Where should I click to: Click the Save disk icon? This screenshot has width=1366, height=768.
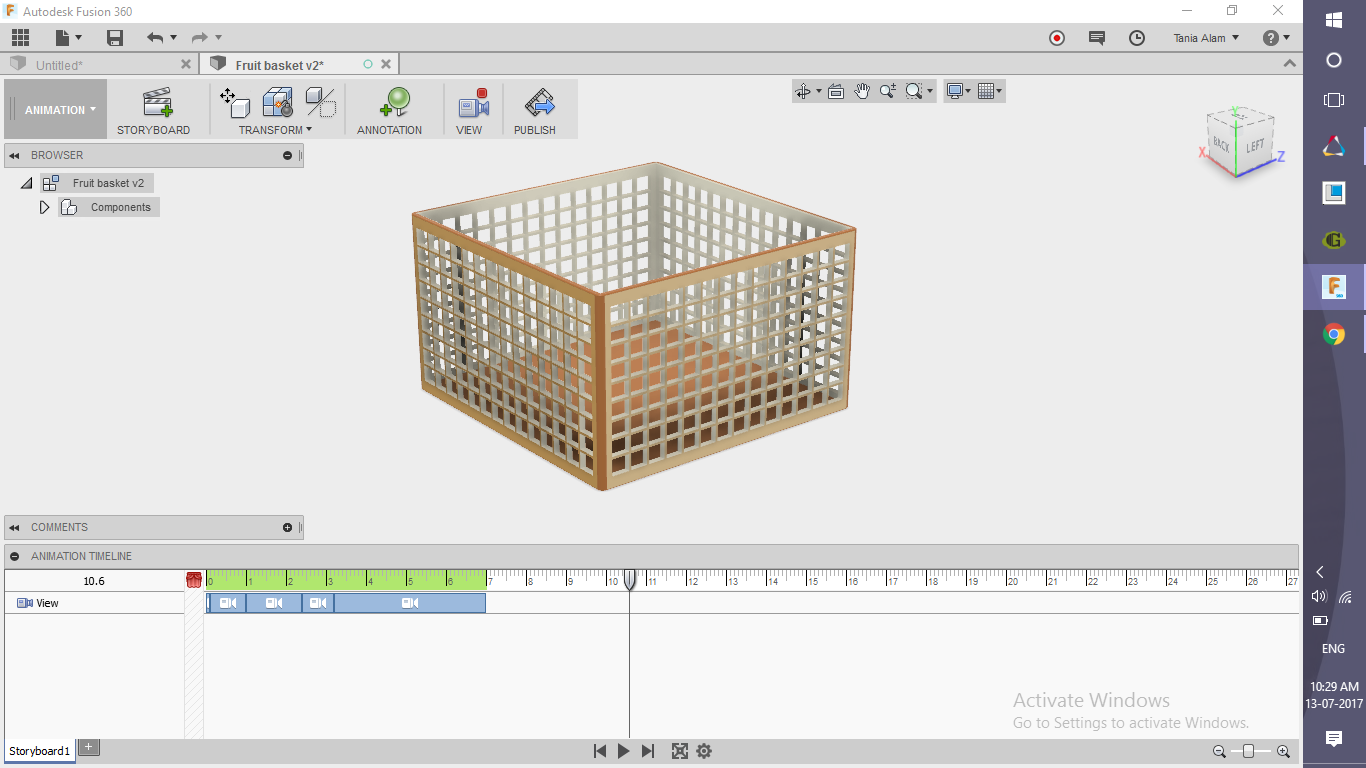[x=115, y=38]
